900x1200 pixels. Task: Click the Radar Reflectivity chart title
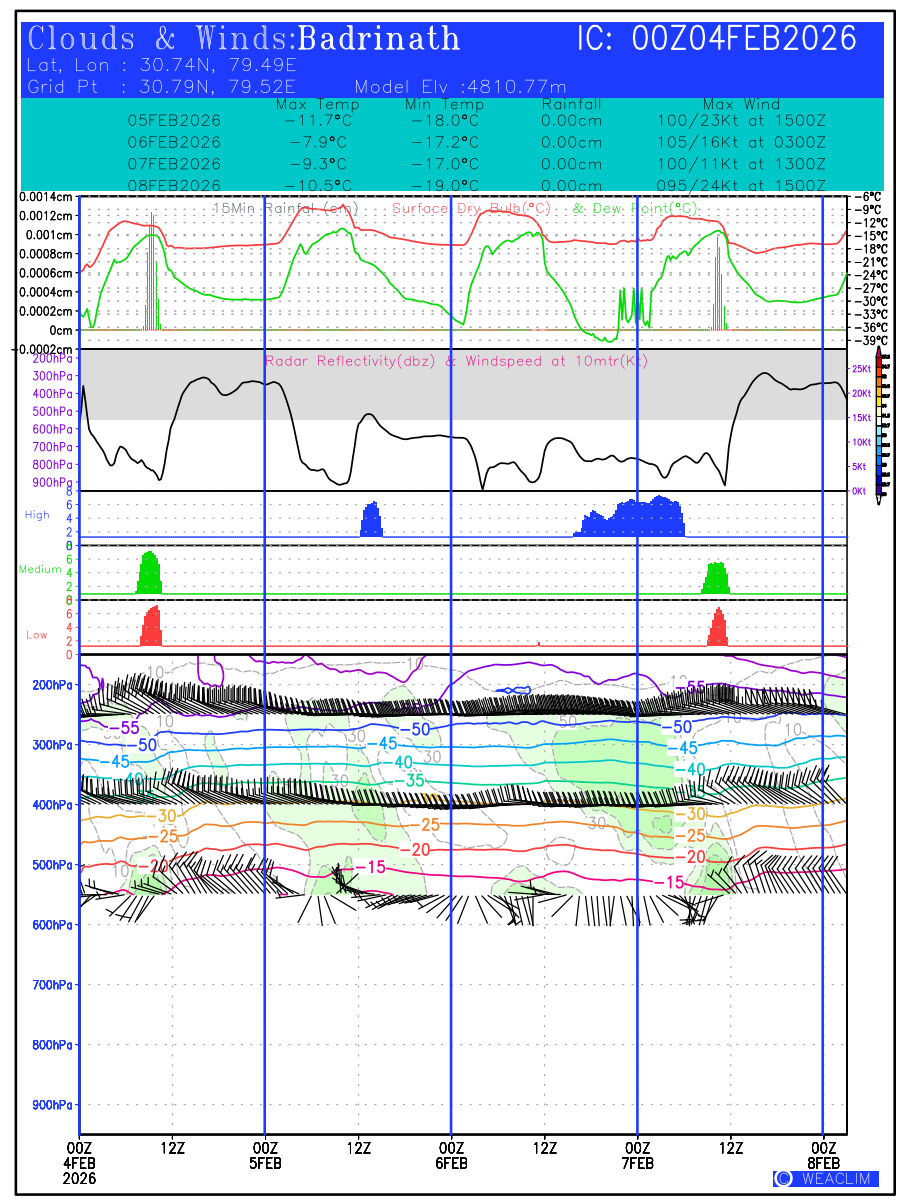(x=456, y=361)
